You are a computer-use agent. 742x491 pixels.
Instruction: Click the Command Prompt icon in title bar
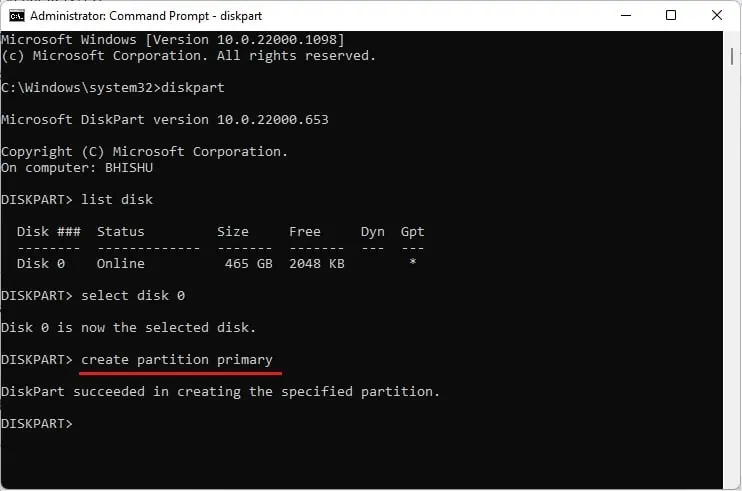(x=17, y=15)
